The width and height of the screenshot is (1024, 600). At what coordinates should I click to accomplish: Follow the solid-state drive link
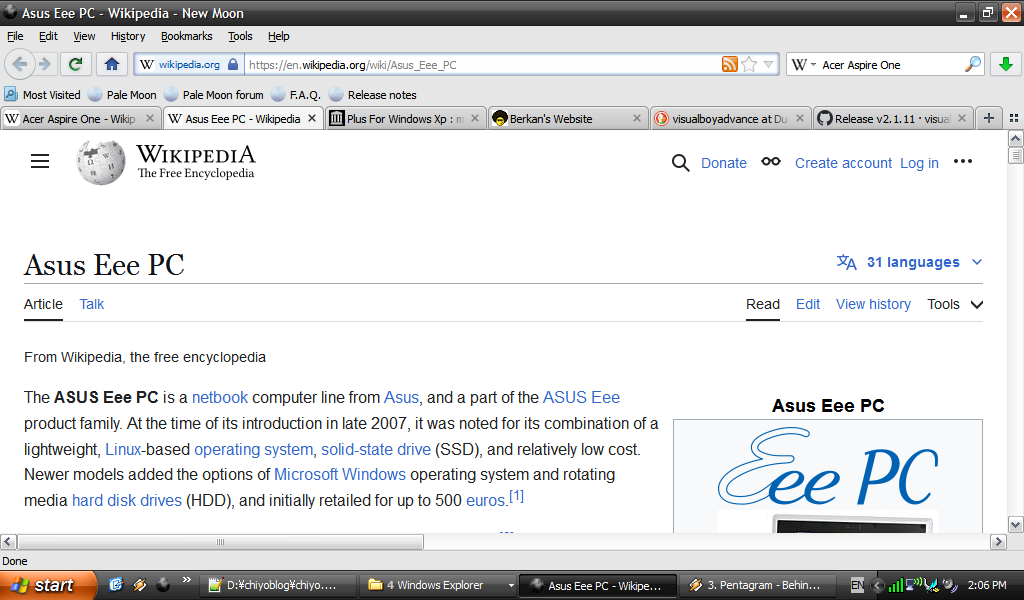(x=376, y=450)
